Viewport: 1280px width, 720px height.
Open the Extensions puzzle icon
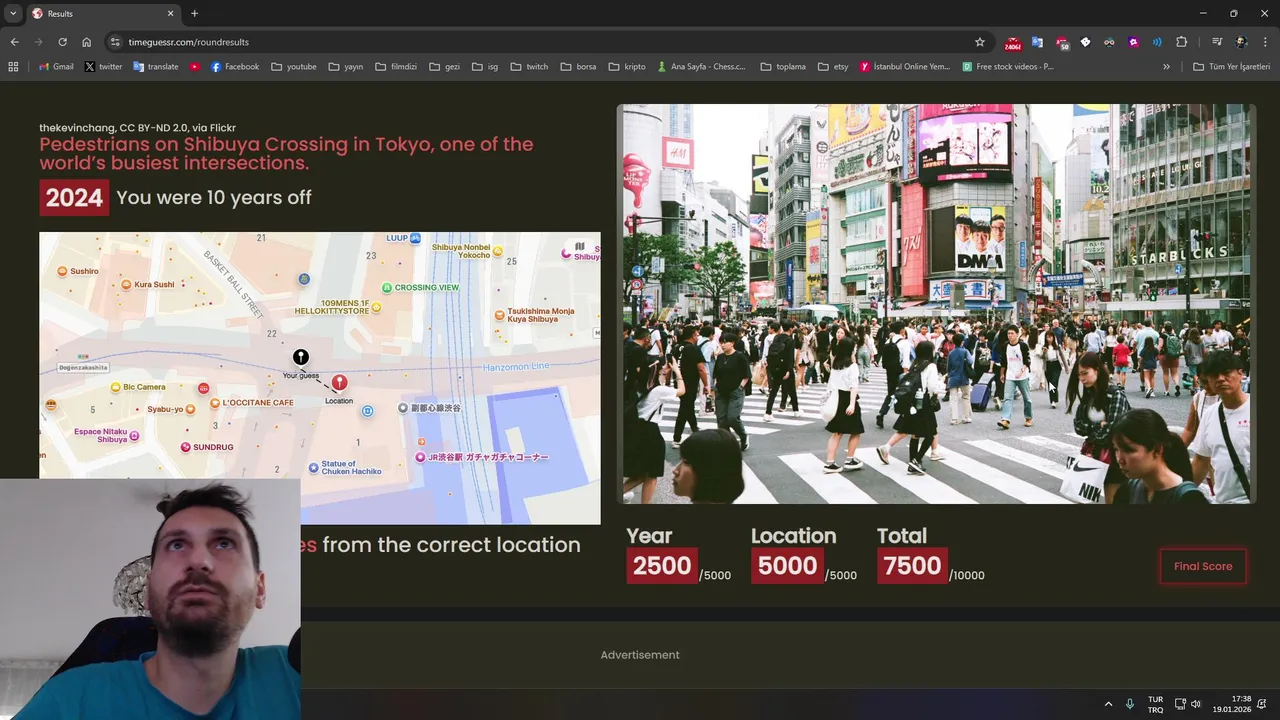(1181, 42)
